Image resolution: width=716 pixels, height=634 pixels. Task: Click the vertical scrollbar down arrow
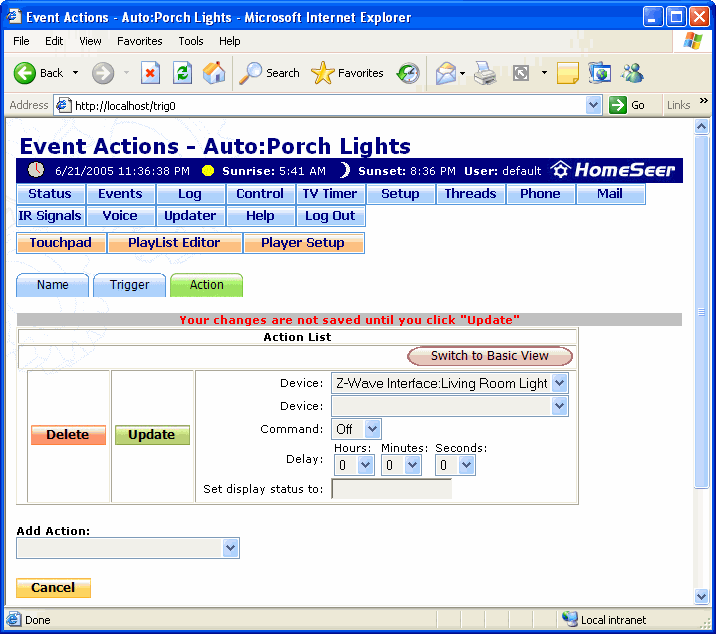(701, 596)
